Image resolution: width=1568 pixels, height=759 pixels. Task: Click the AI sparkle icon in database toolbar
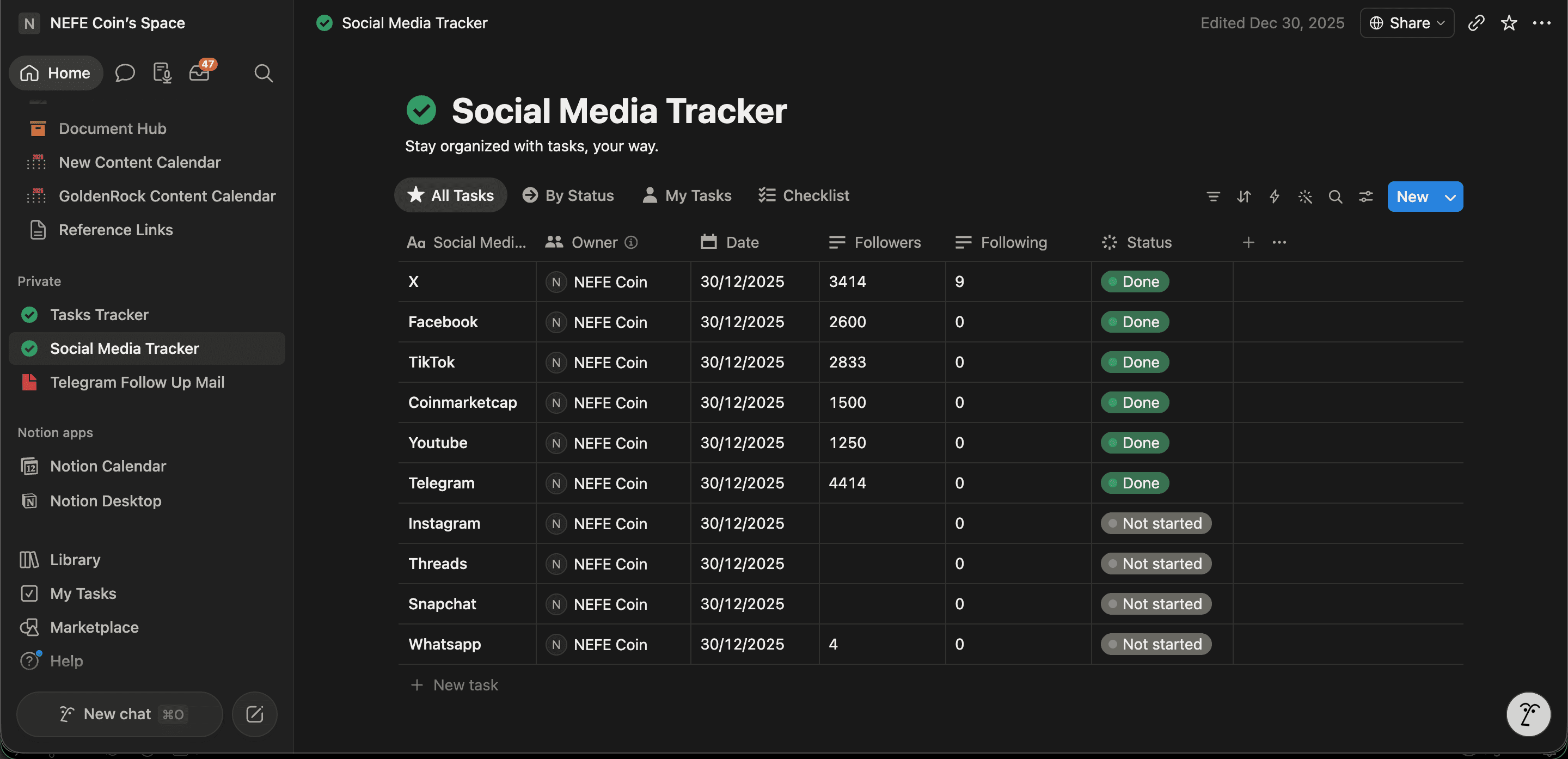click(1304, 197)
